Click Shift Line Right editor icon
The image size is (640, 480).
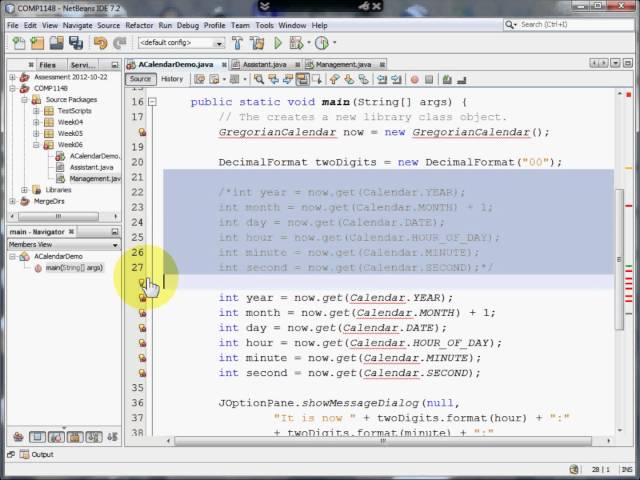click(x=396, y=79)
